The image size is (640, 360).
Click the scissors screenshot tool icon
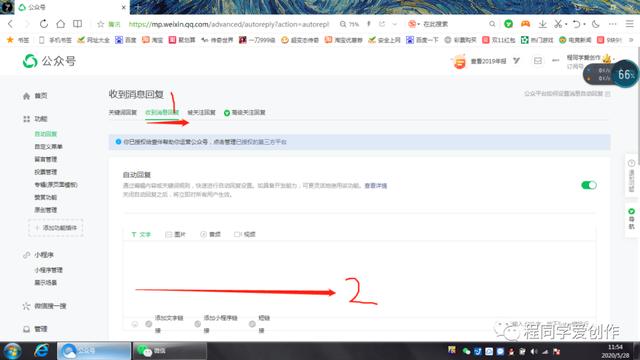pyautogui.click(x=558, y=24)
